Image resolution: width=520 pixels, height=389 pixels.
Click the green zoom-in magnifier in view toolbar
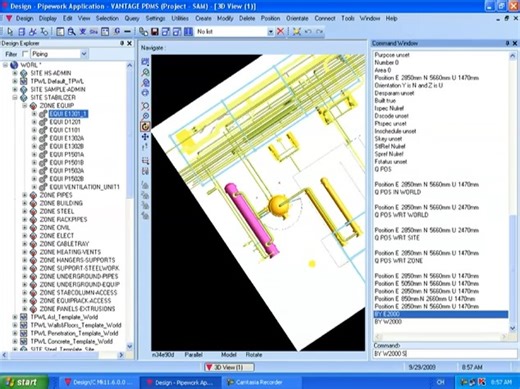coord(145,72)
